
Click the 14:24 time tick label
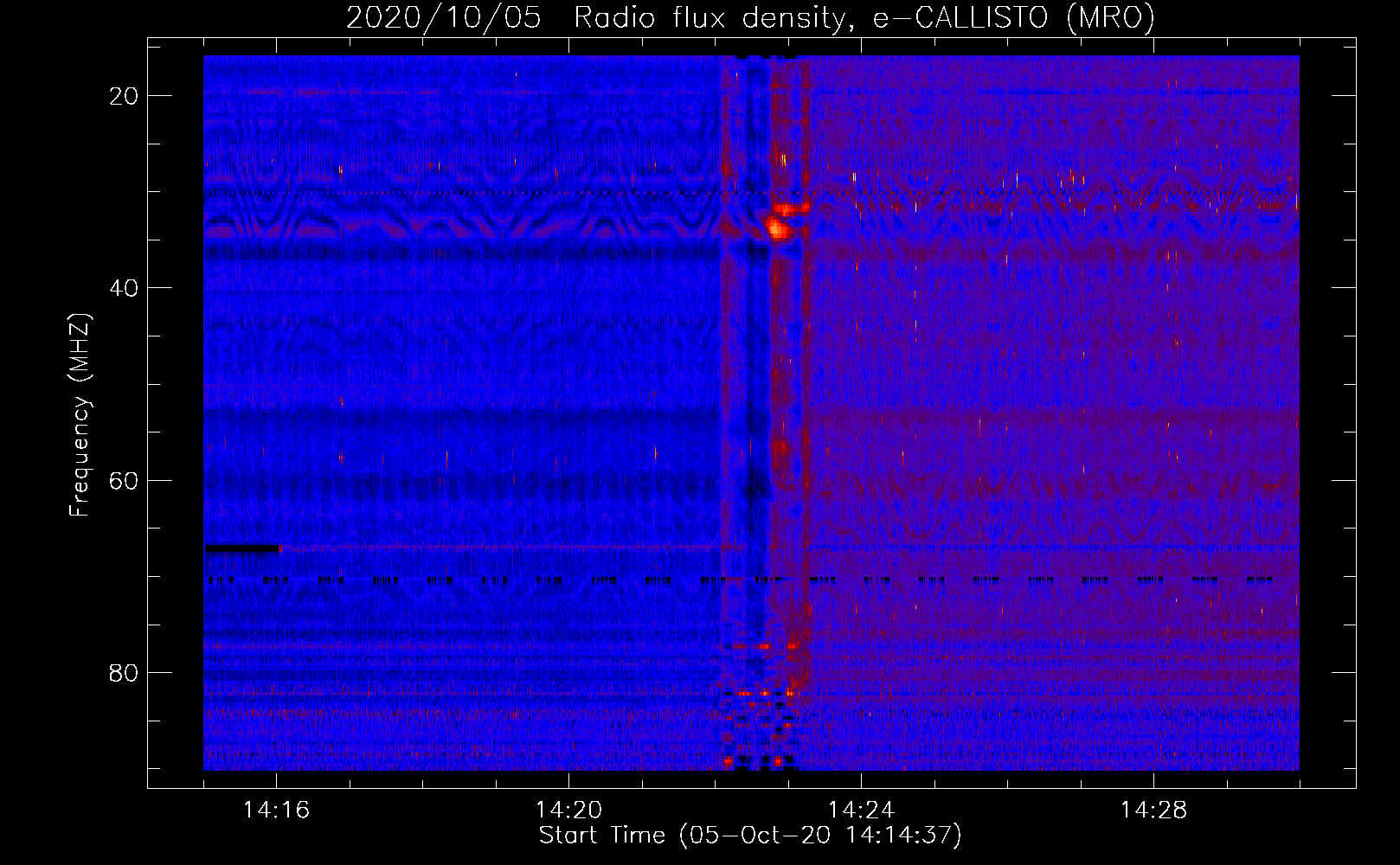862,810
